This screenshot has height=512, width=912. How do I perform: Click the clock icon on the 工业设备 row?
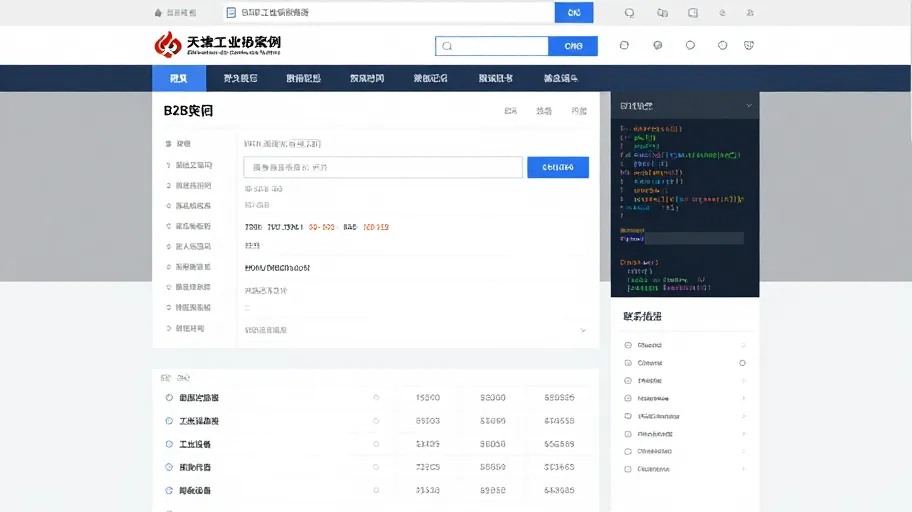(169, 444)
